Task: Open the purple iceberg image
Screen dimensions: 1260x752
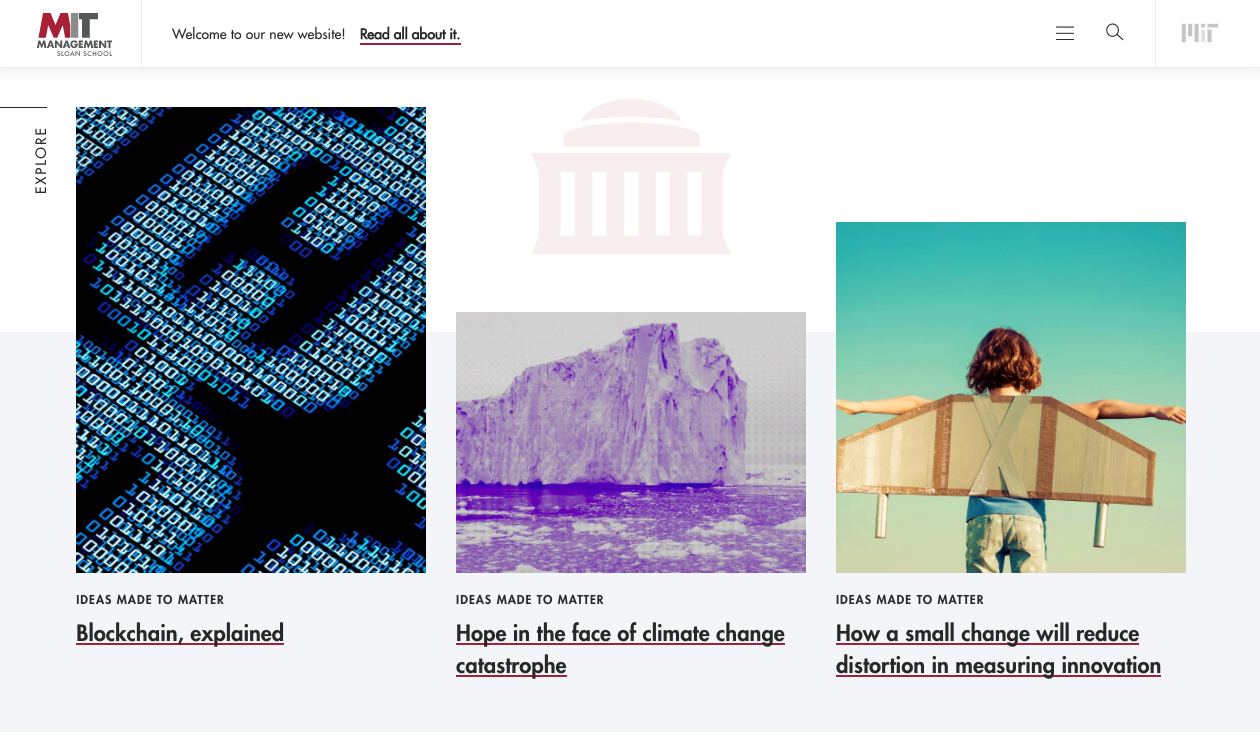Action: pyautogui.click(x=631, y=442)
